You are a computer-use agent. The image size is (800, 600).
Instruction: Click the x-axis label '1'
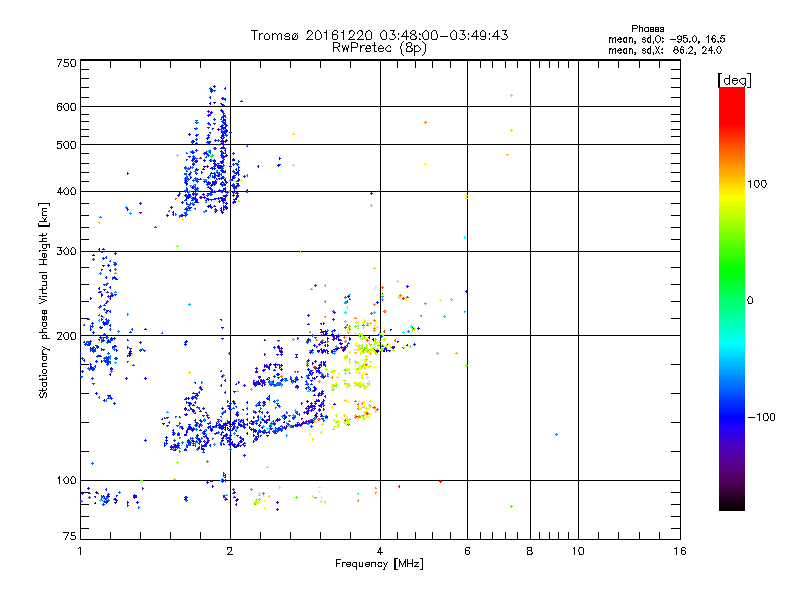80,551
